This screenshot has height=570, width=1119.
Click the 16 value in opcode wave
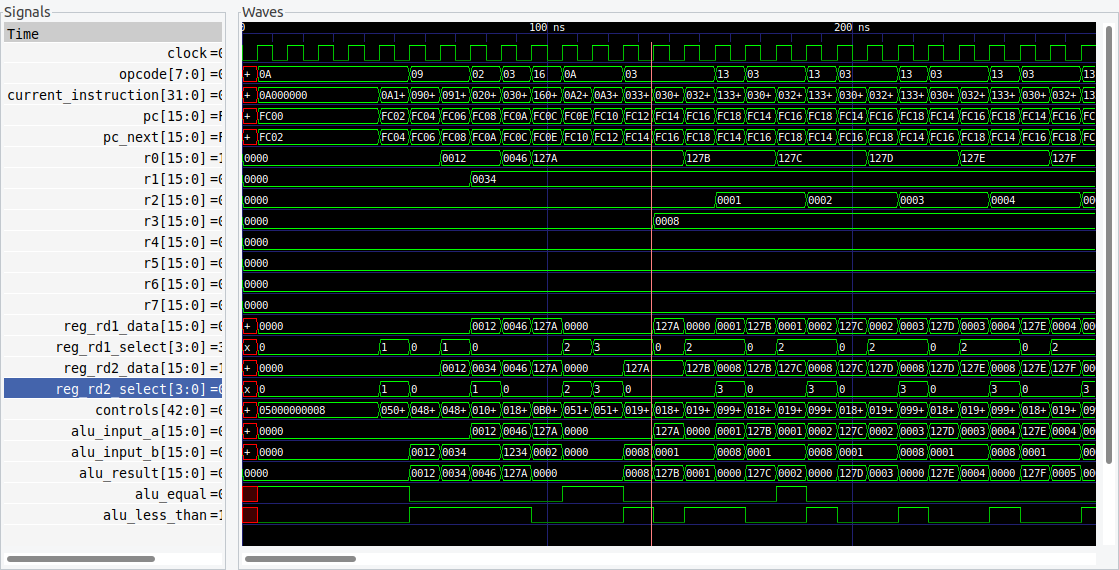[x=540, y=74]
